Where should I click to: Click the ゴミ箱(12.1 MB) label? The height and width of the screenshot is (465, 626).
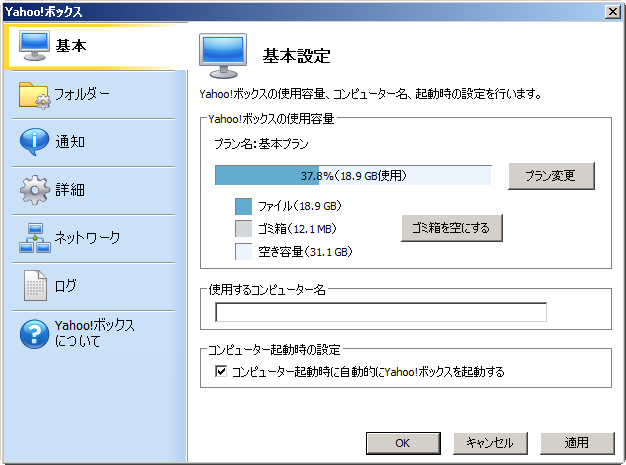coord(297,229)
